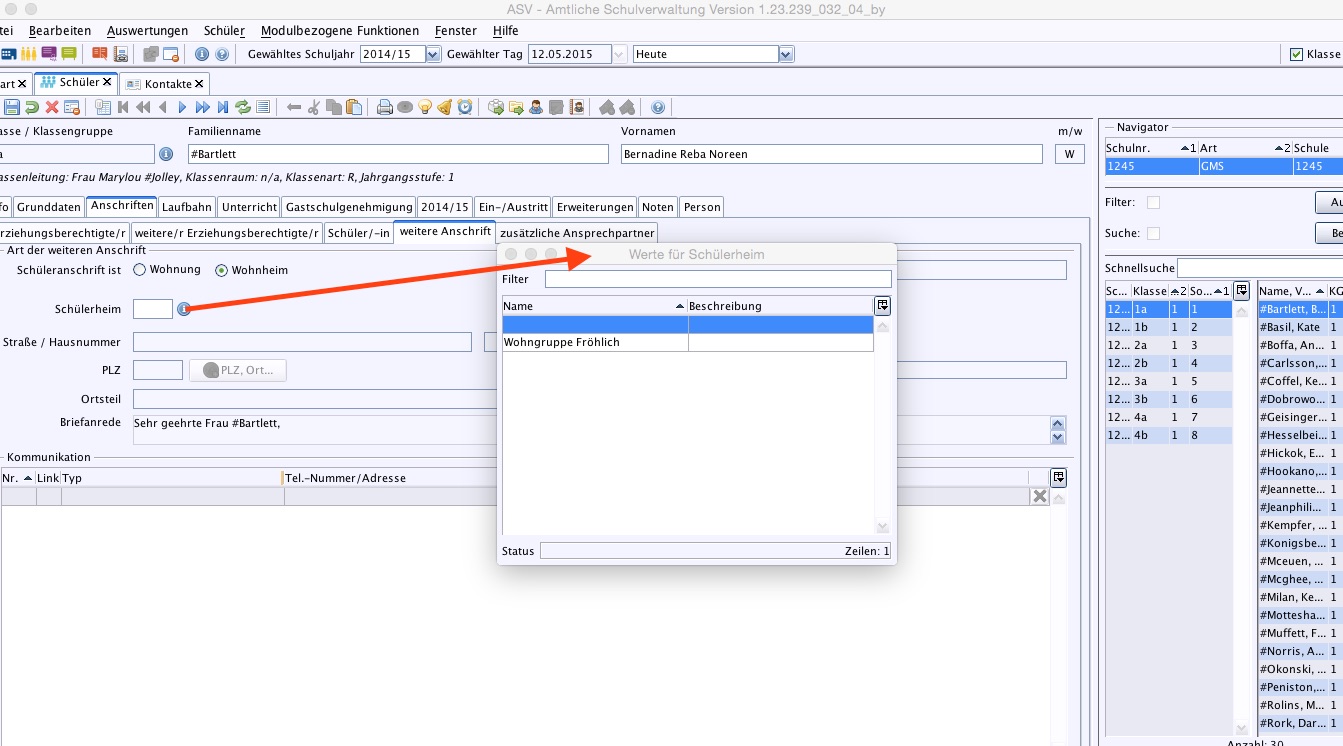Jump to the last record icon
The image size is (1343, 746).
point(222,107)
